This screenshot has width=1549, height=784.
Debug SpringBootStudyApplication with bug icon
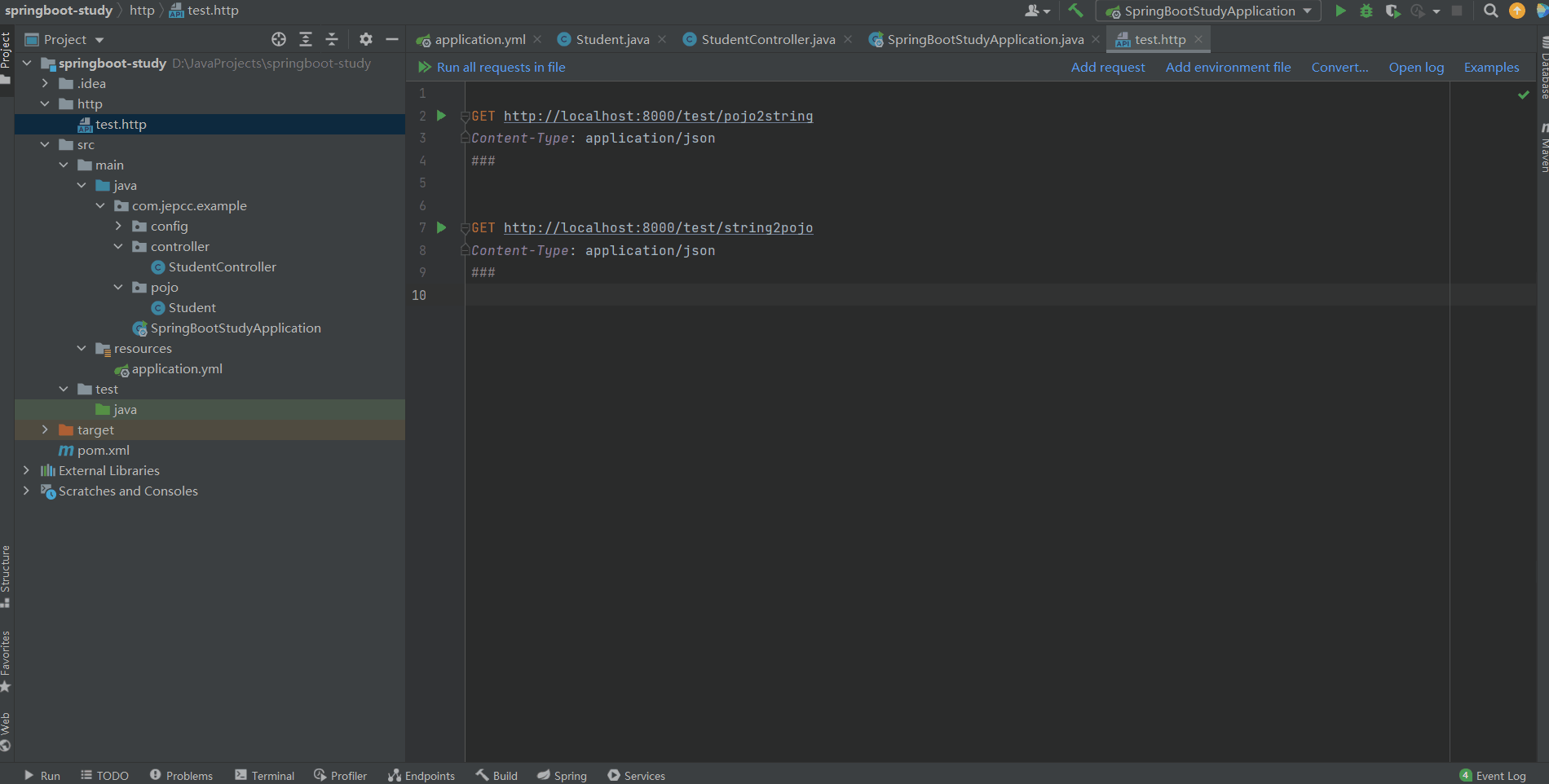click(x=1366, y=11)
